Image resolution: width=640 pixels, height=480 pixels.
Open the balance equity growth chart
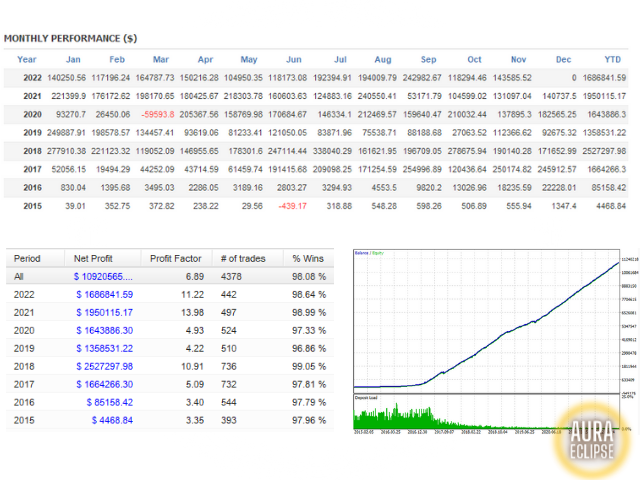point(485,320)
